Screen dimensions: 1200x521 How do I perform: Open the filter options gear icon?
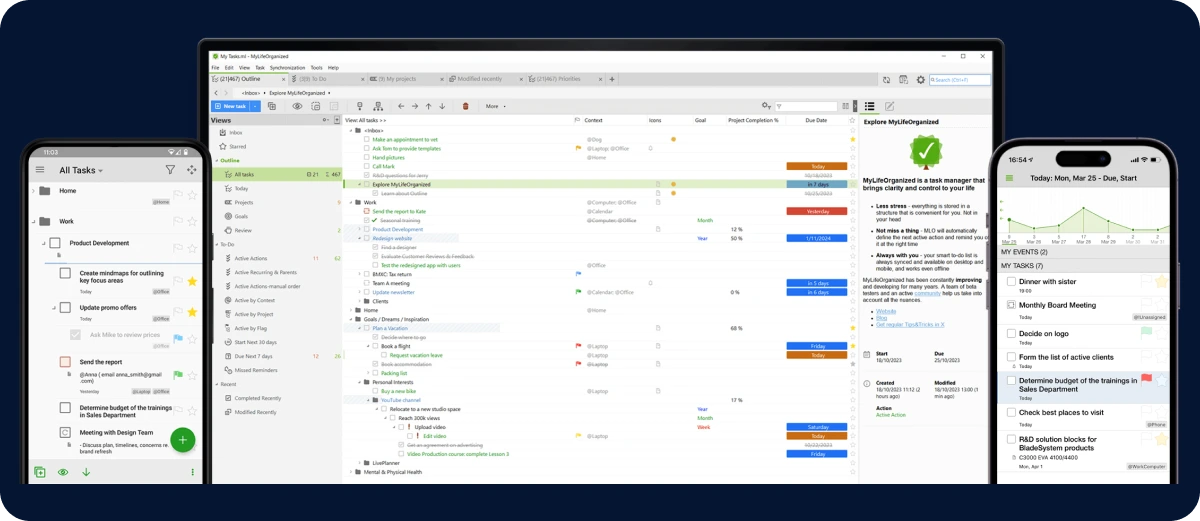click(767, 106)
